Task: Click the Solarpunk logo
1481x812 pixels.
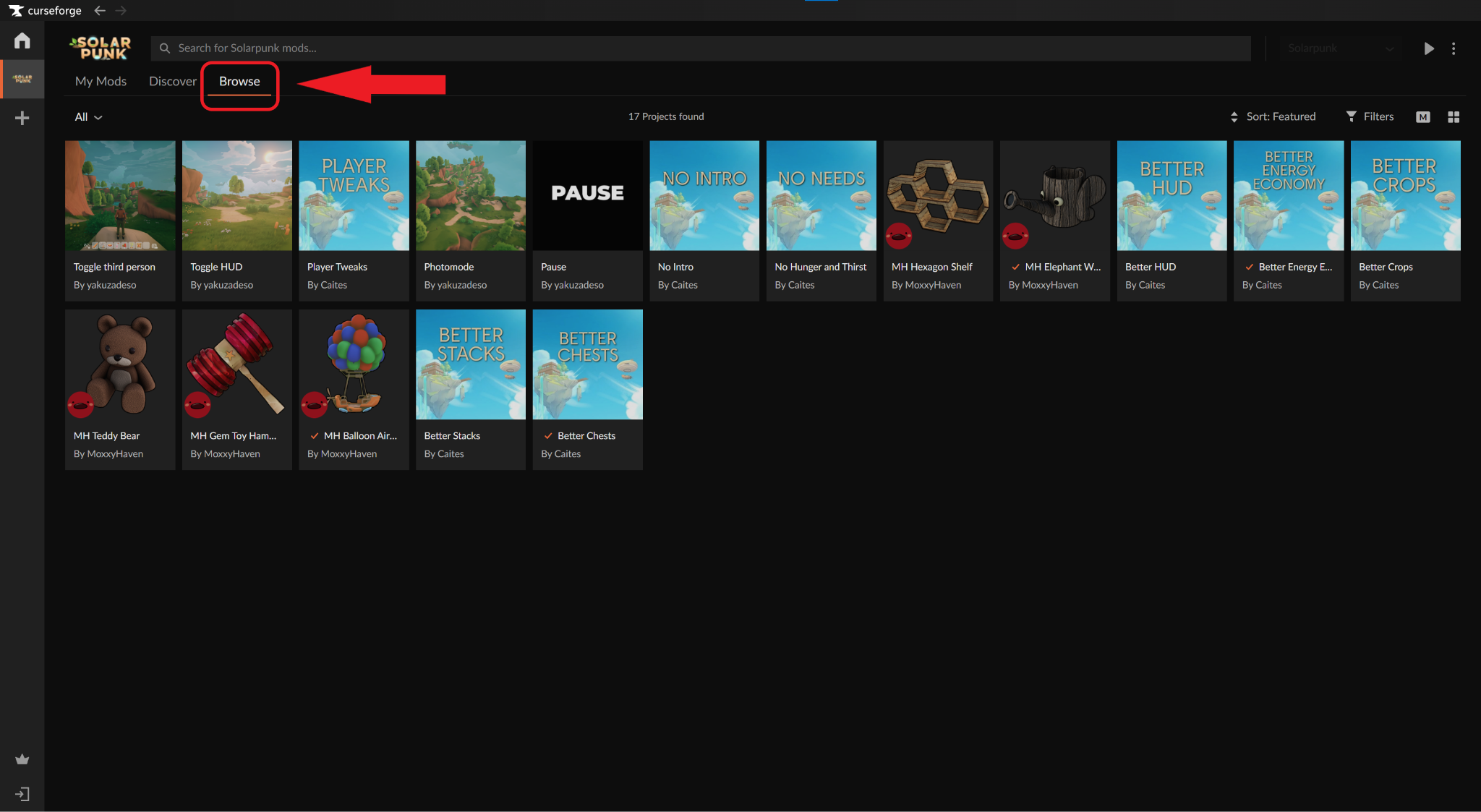Action: click(101, 48)
